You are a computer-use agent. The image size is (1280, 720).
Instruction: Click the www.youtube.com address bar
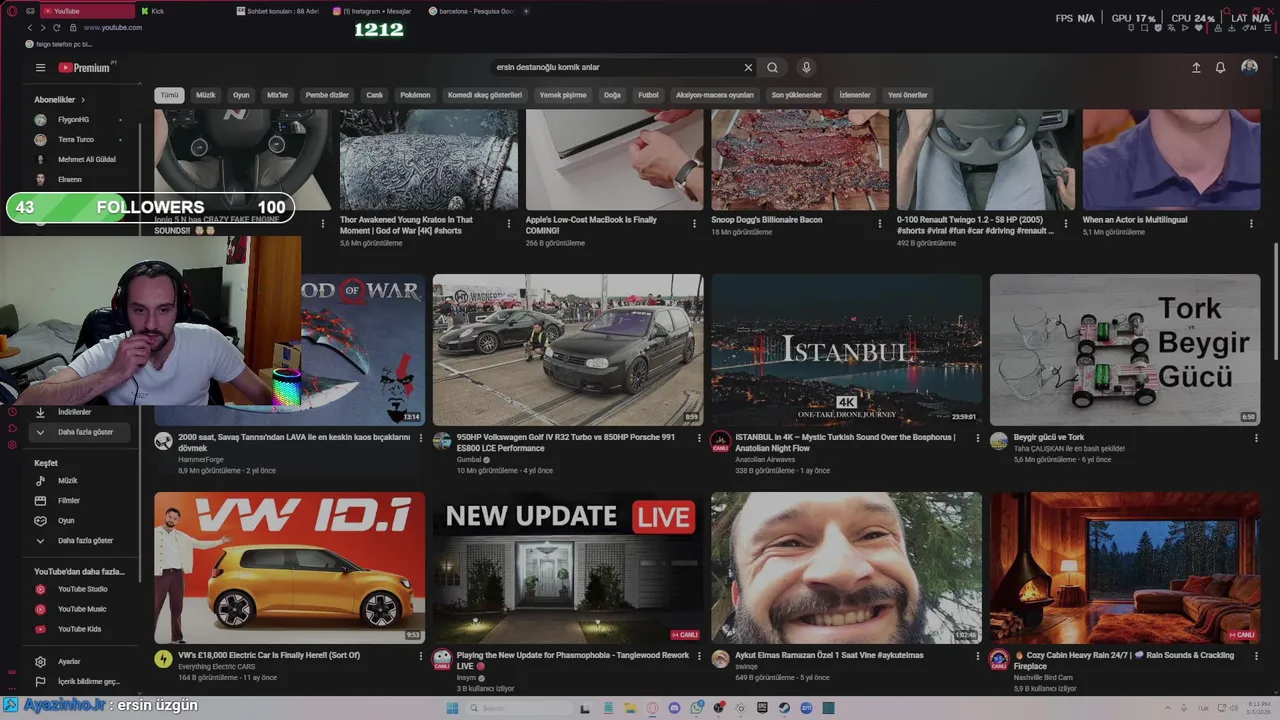coord(113,27)
